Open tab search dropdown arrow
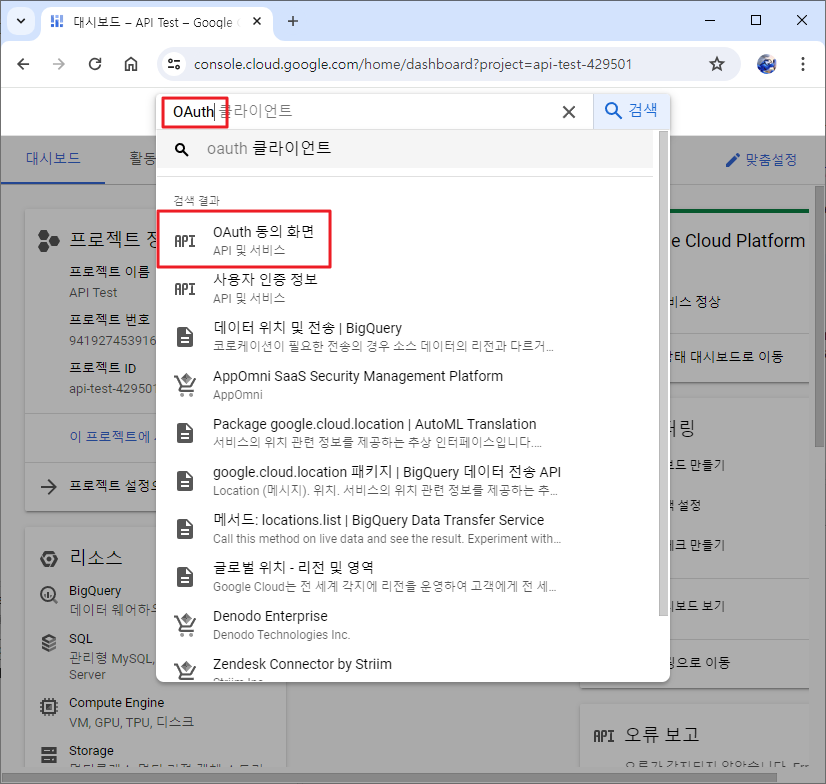Viewport: 826px width, 784px height. click(21, 21)
